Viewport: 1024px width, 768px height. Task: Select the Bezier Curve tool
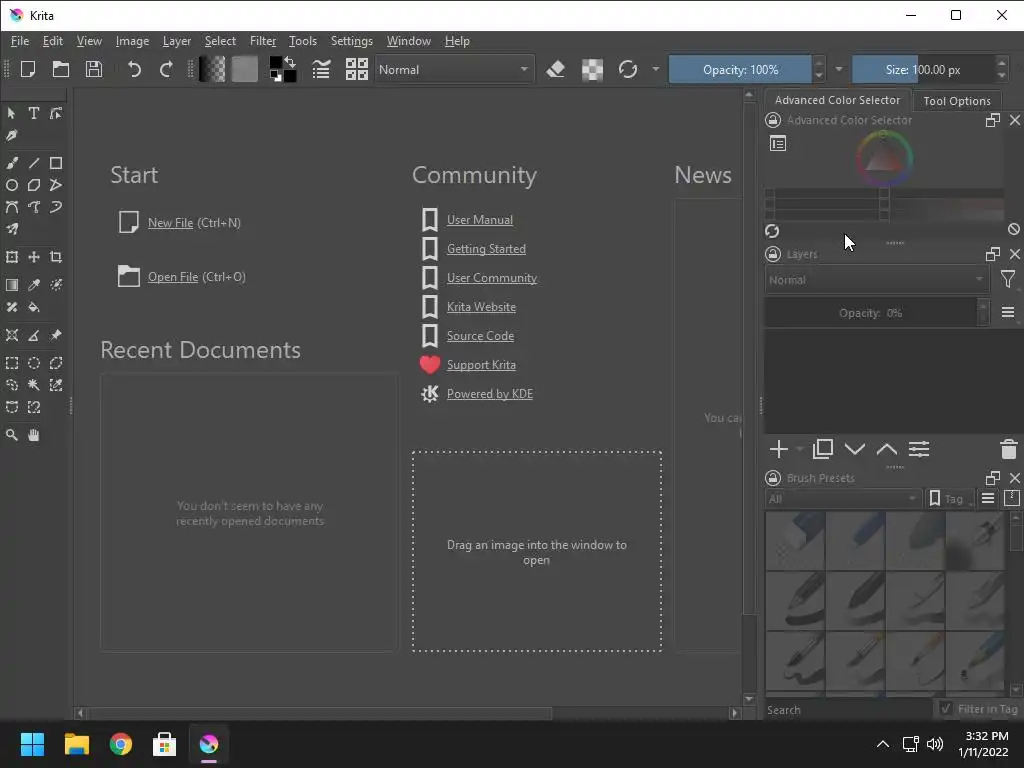click(x=12, y=208)
